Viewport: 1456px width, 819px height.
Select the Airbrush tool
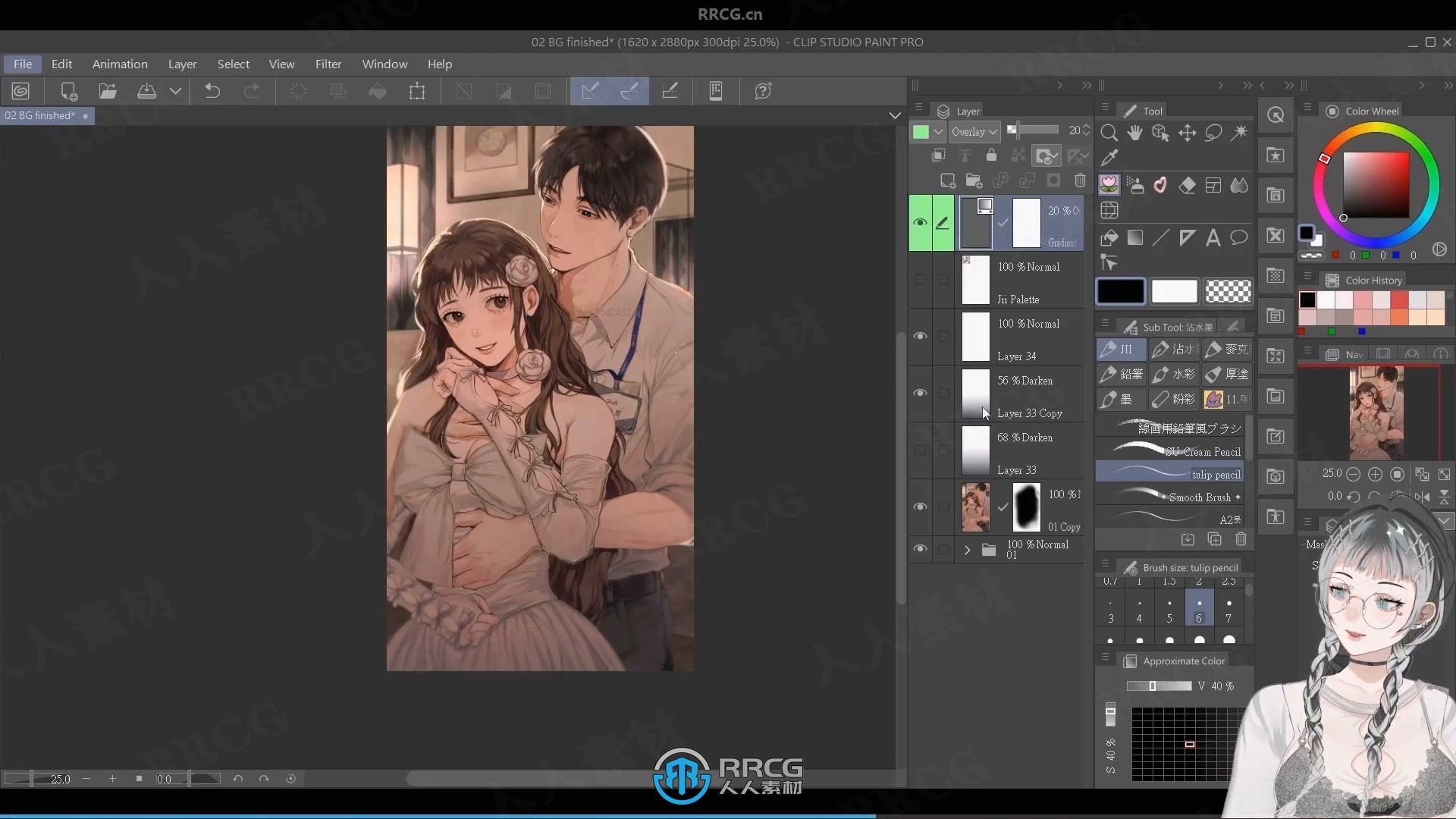tap(1135, 185)
